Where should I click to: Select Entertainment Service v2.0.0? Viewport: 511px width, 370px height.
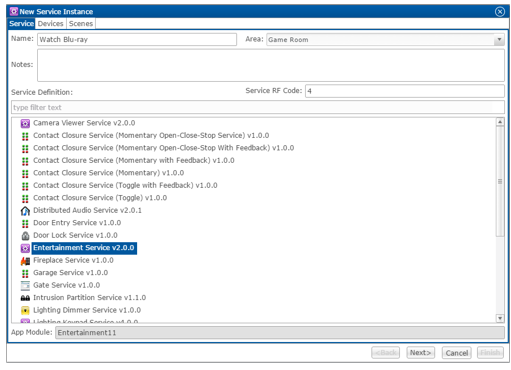click(84, 248)
